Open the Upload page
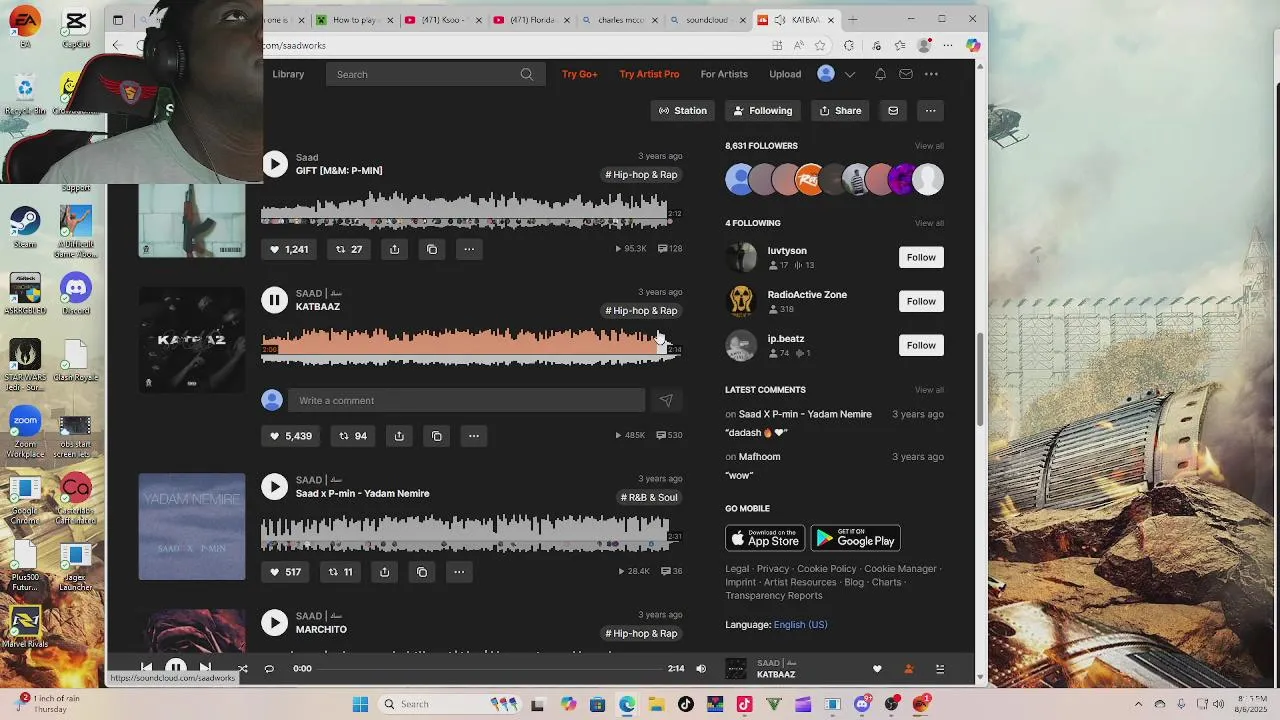 [x=785, y=74]
